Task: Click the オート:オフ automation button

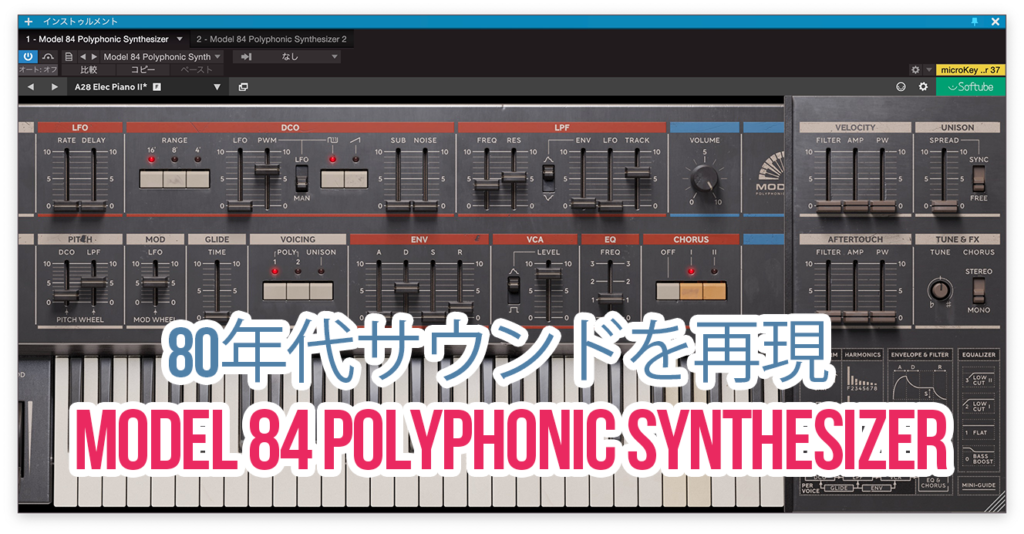Action: click(x=38, y=69)
